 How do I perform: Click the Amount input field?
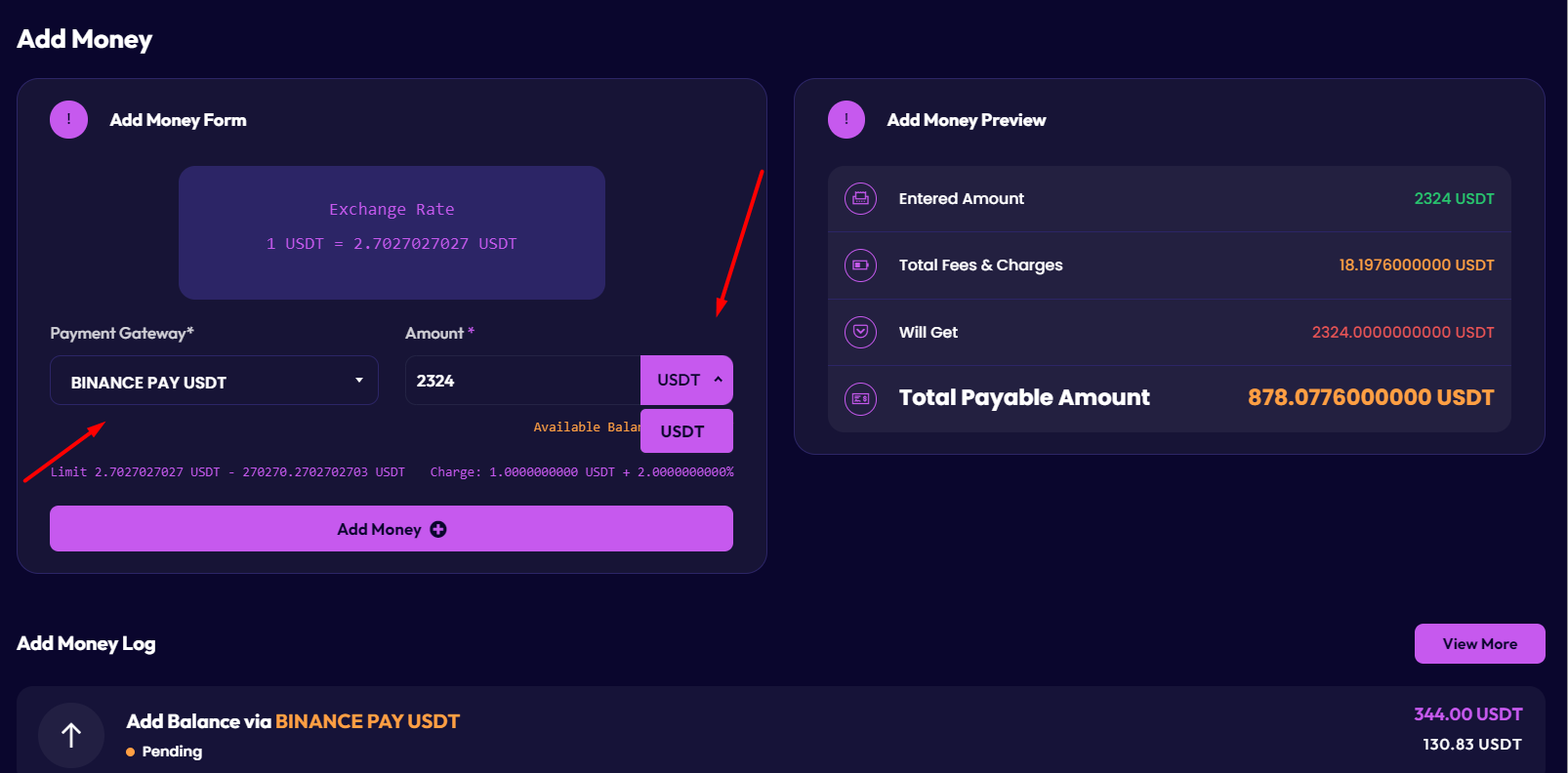(x=522, y=381)
